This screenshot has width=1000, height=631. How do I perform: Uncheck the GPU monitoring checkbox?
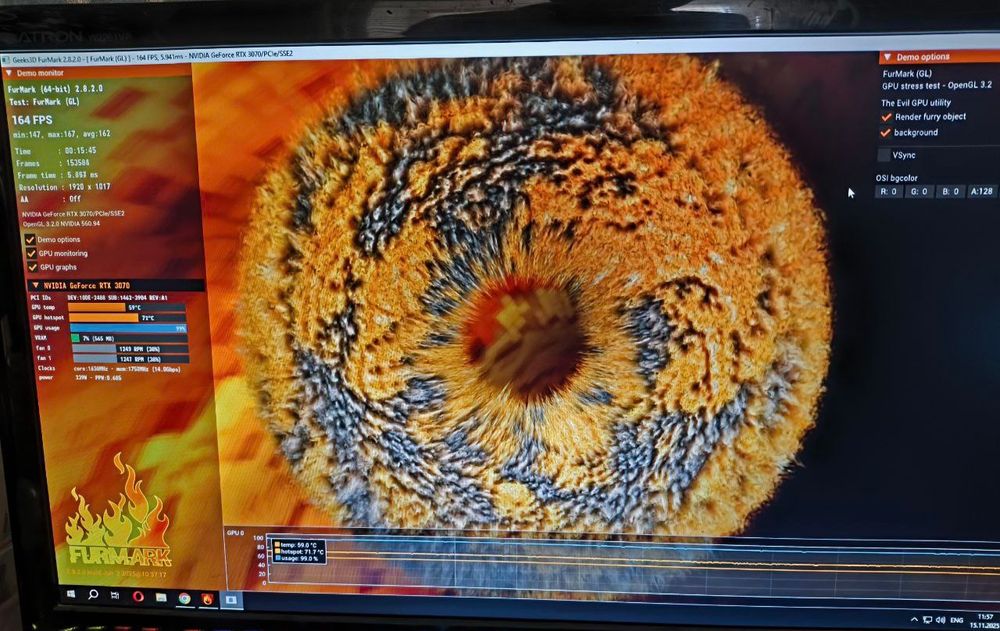(x=31, y=253)
